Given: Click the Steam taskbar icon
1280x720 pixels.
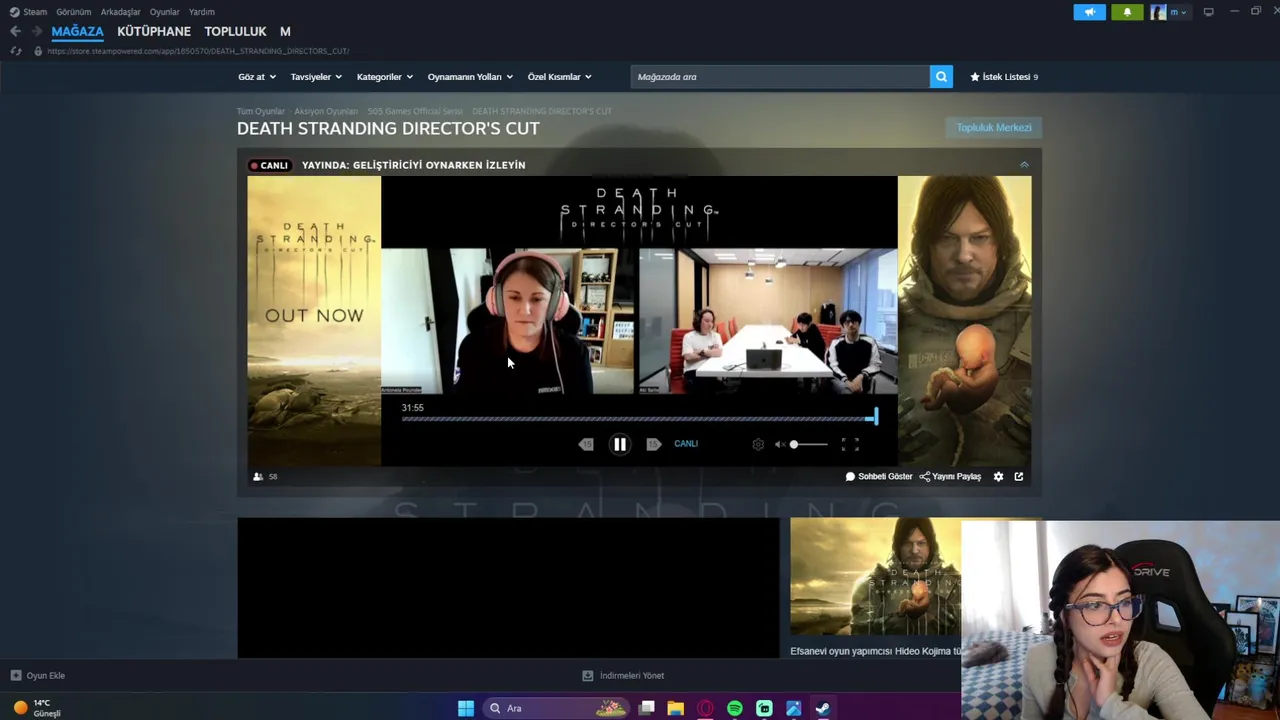Looking at the screenshot, I should point(823,708).
